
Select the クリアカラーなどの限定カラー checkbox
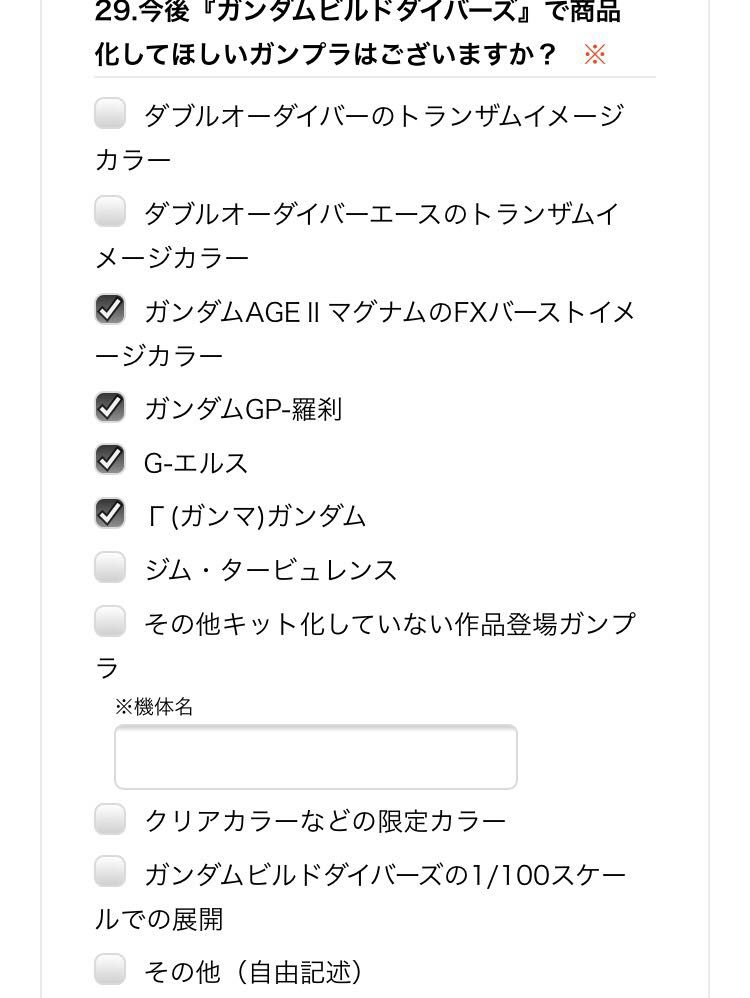click(x=110, y=820)
